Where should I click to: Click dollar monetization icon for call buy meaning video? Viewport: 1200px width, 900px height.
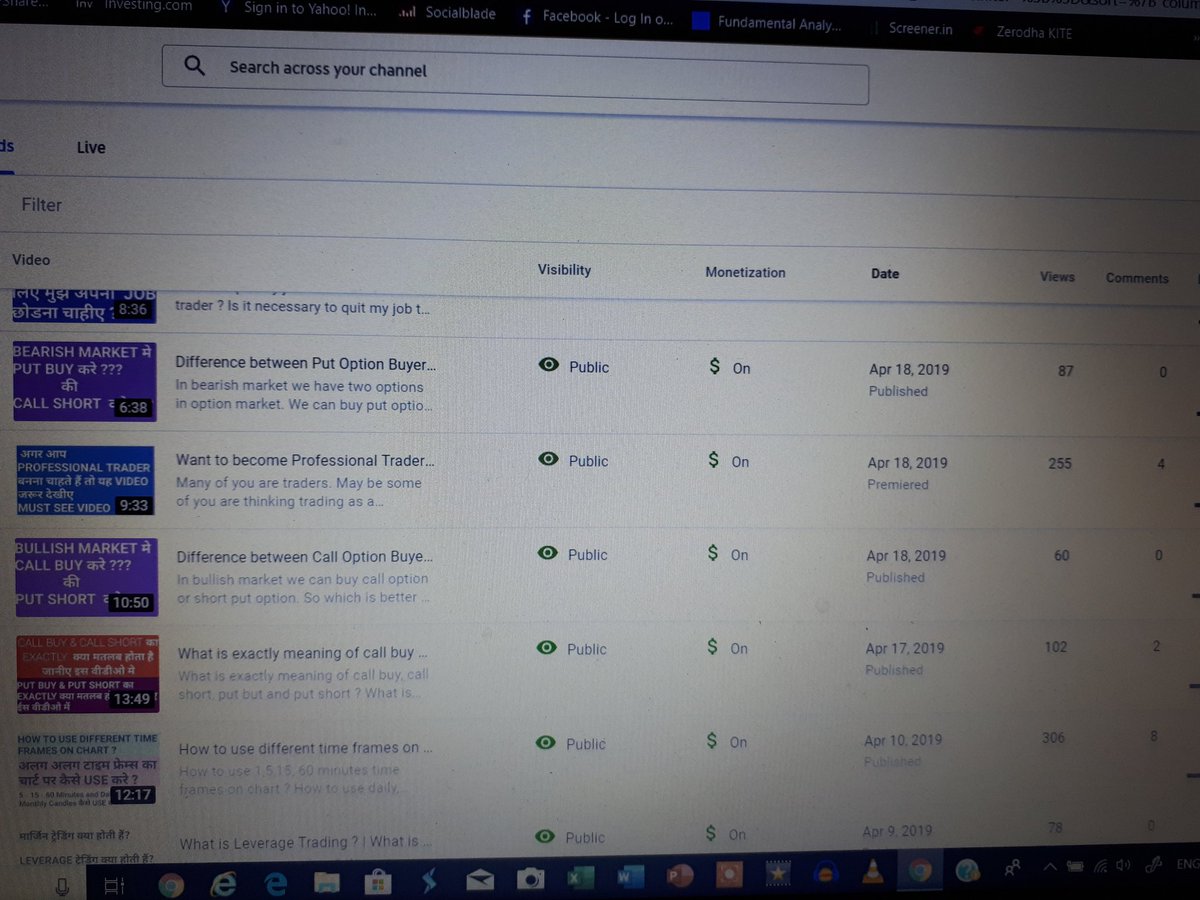click(x=712, y=646)
